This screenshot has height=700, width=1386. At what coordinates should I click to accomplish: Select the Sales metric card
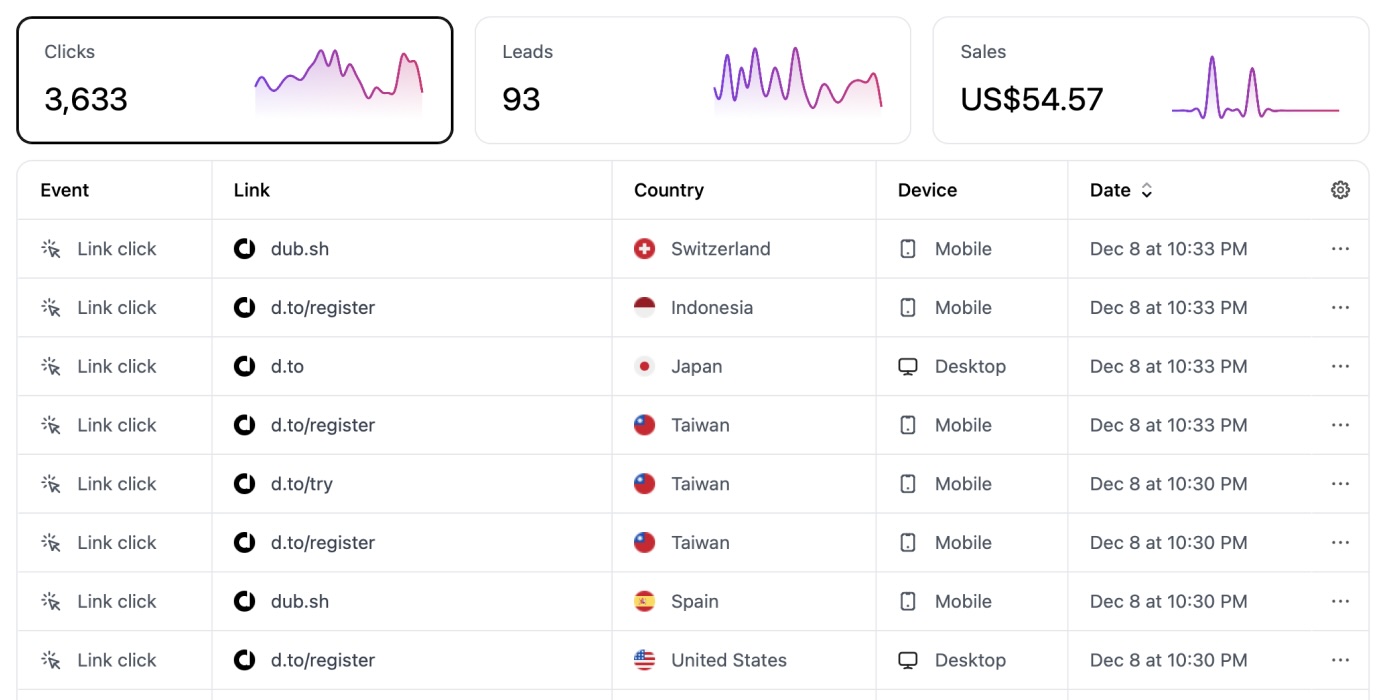(1150, 78)
